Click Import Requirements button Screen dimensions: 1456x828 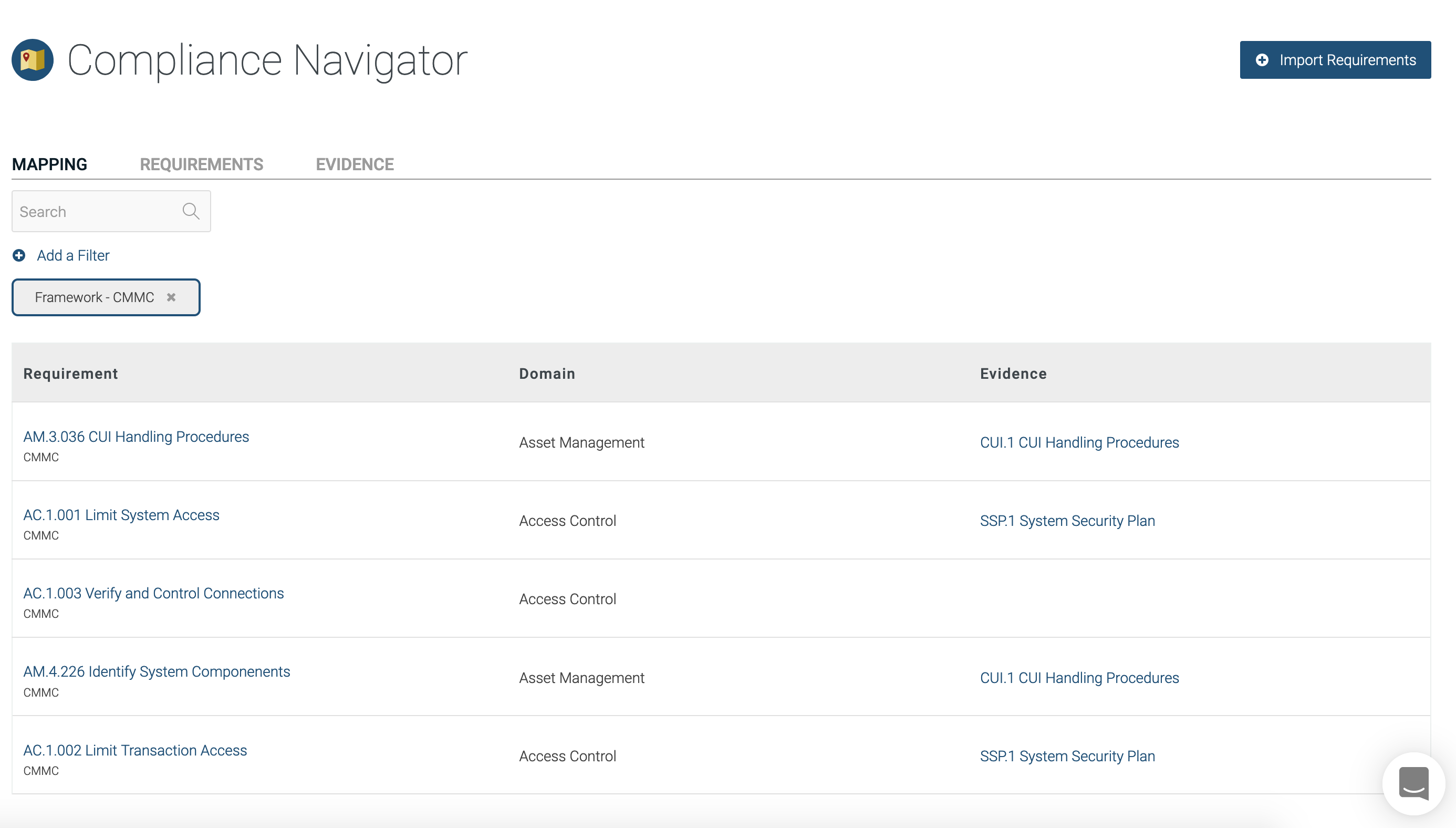tap(1335, 60)
